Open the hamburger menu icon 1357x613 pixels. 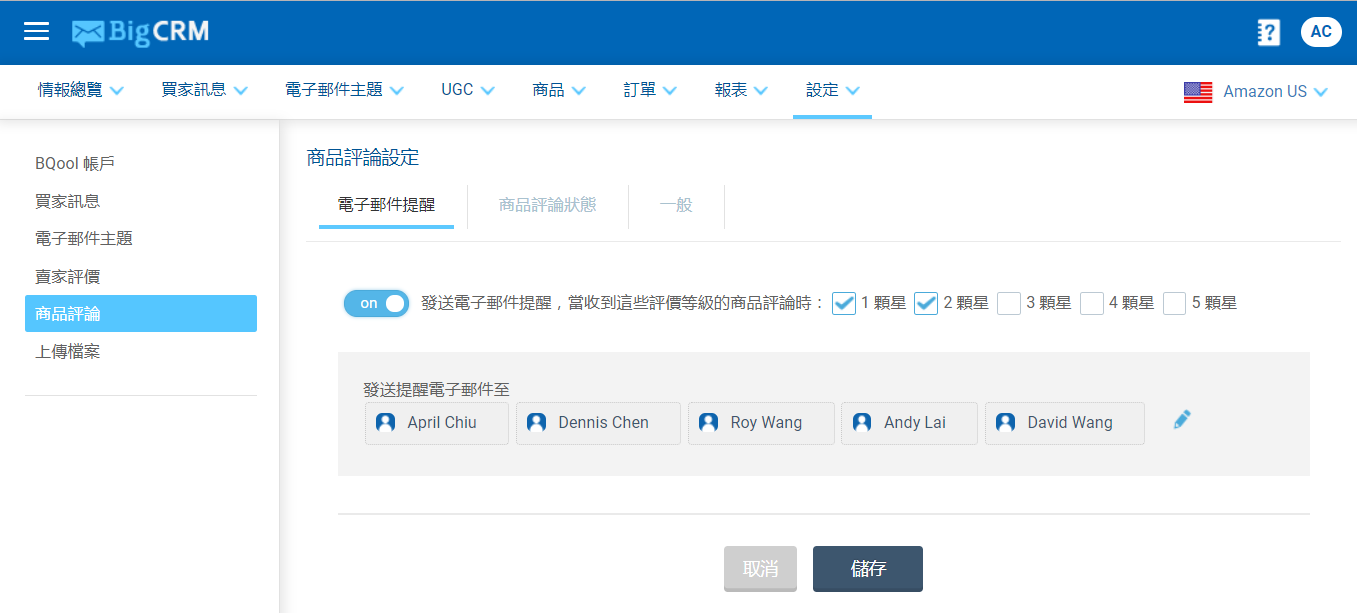36,31
